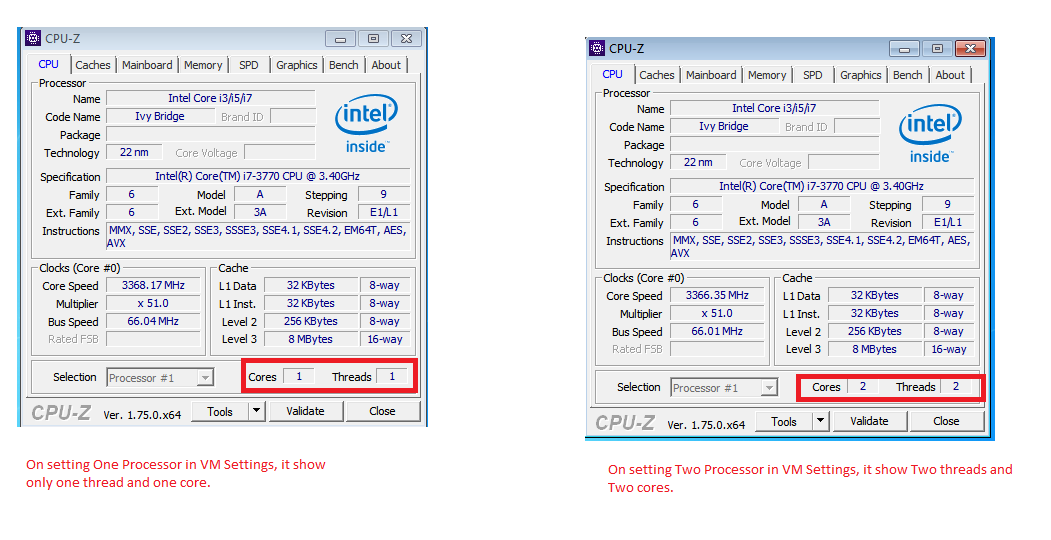Click Validate button in left window

[306, 411]
